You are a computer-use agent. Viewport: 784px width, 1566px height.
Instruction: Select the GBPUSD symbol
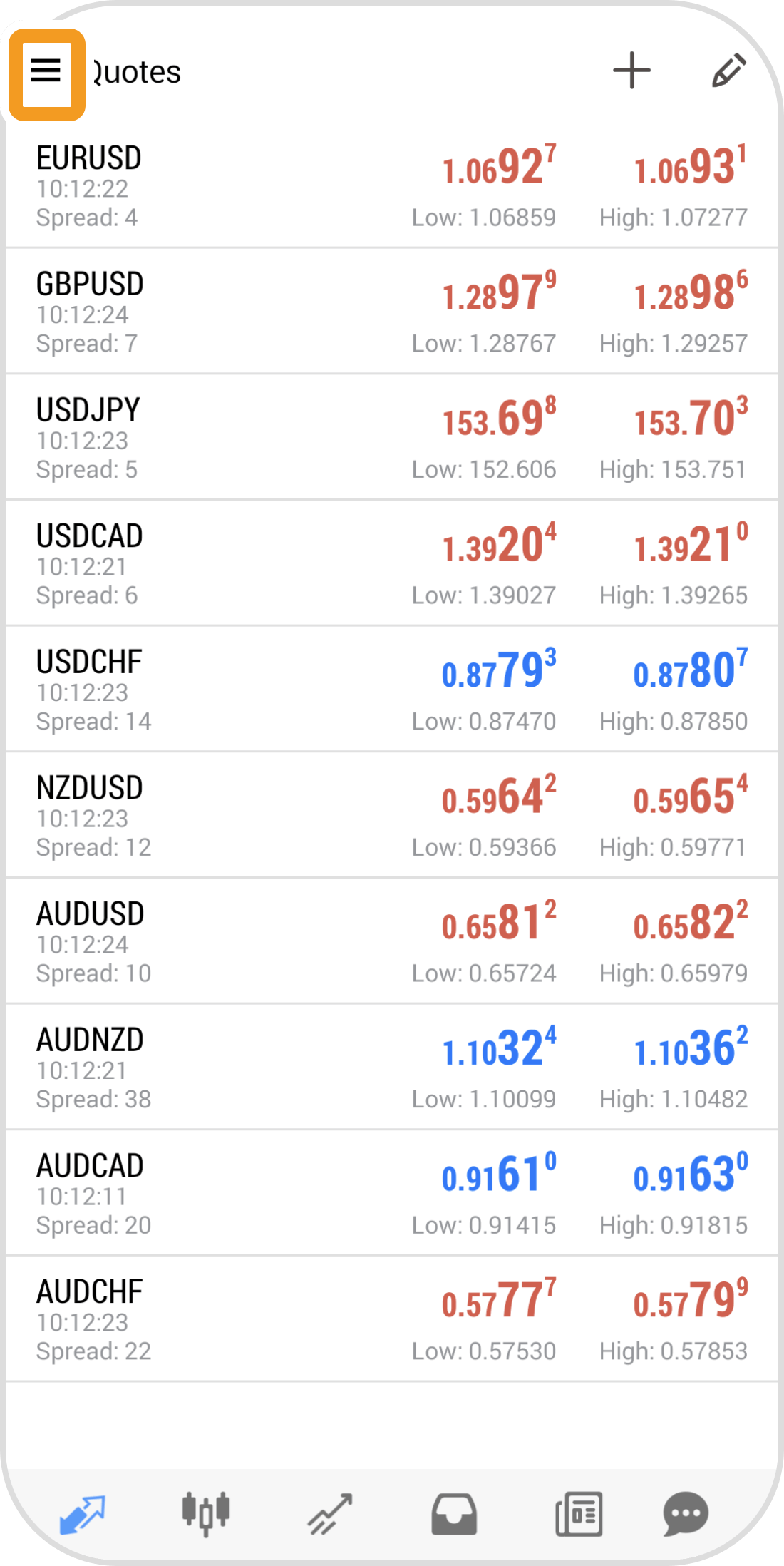pyautogui.click(x=91, y=285)
